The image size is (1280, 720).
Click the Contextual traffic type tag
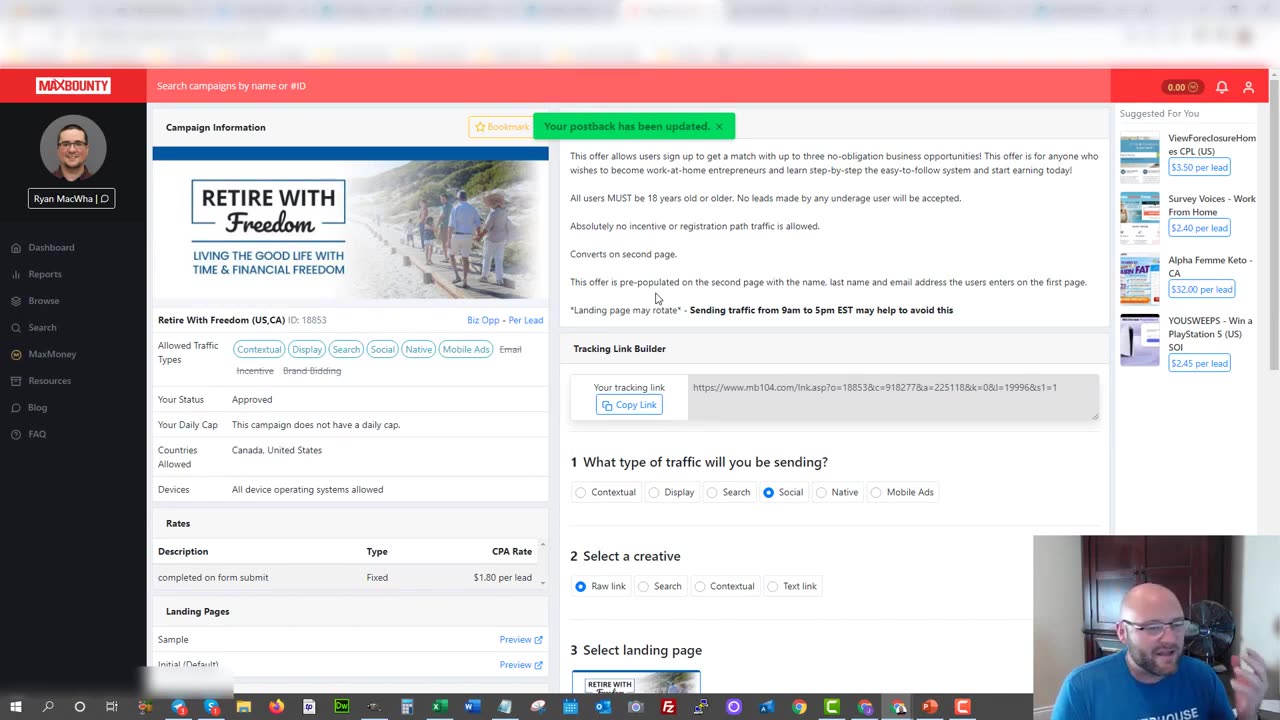click(259, 349)
